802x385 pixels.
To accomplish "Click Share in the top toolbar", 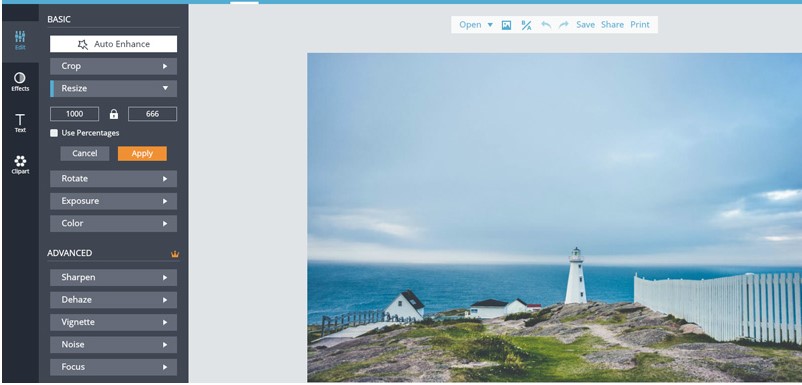I will [612, 25].
